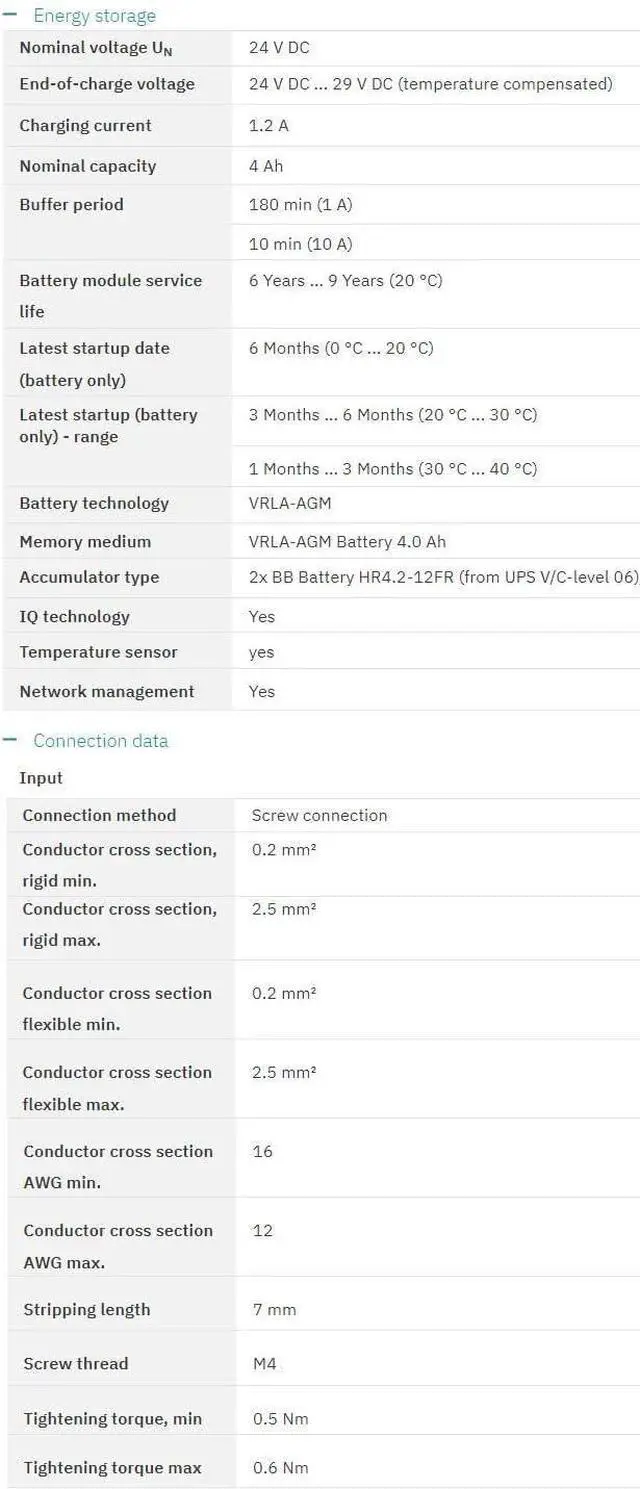The height and width of the screenshot is (1489, 640).
Task: Click the Tightening torque max 0.6 Nm value
Action: [280, 1467]
